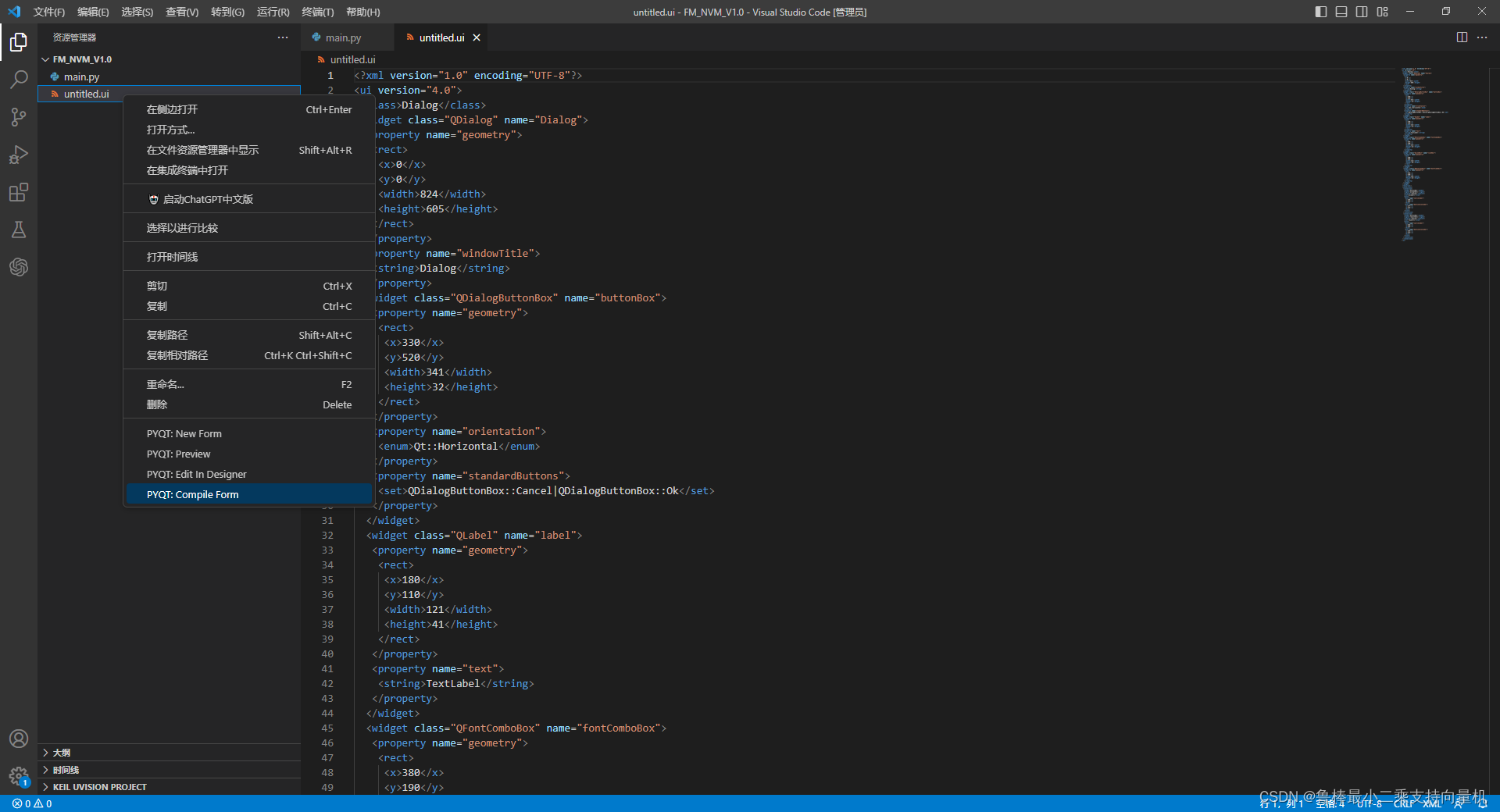Choose PYQT: New Form menu entry

[x=248, y=433]
